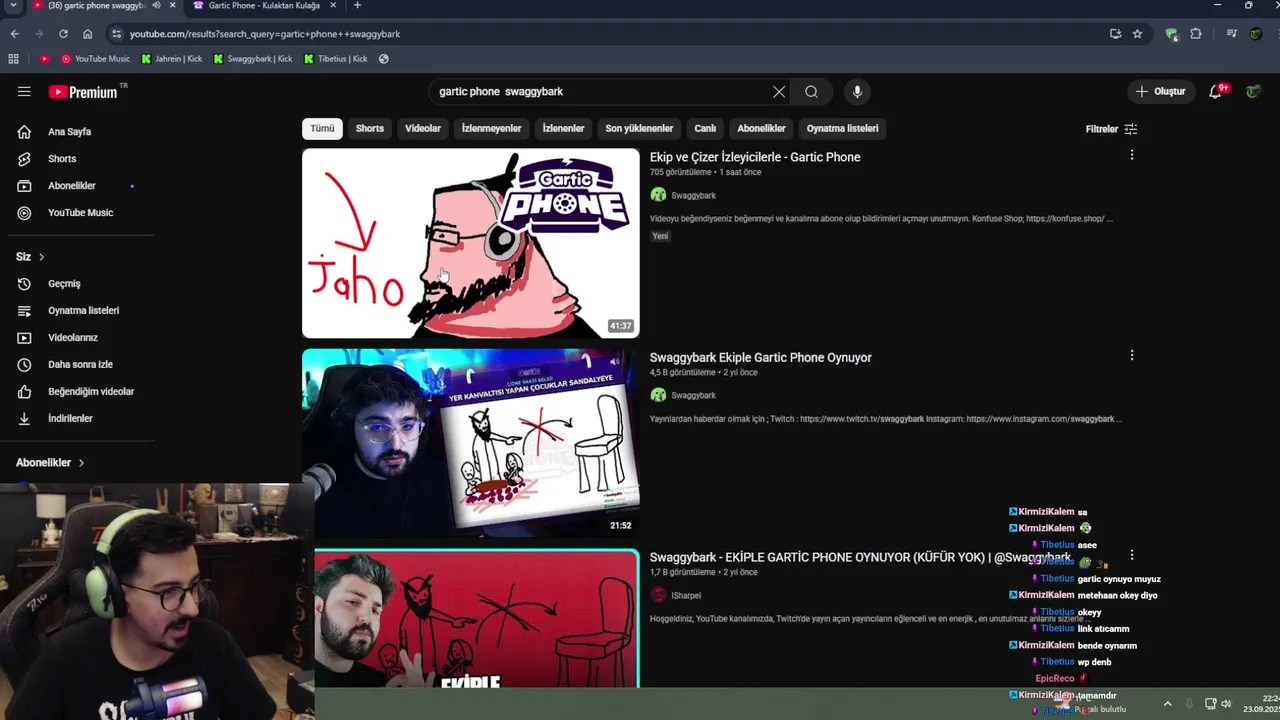Screen dimensions: 1280x720
Task: Open options menu for Ekip ve Çizer video
Action: (1132, 155)
